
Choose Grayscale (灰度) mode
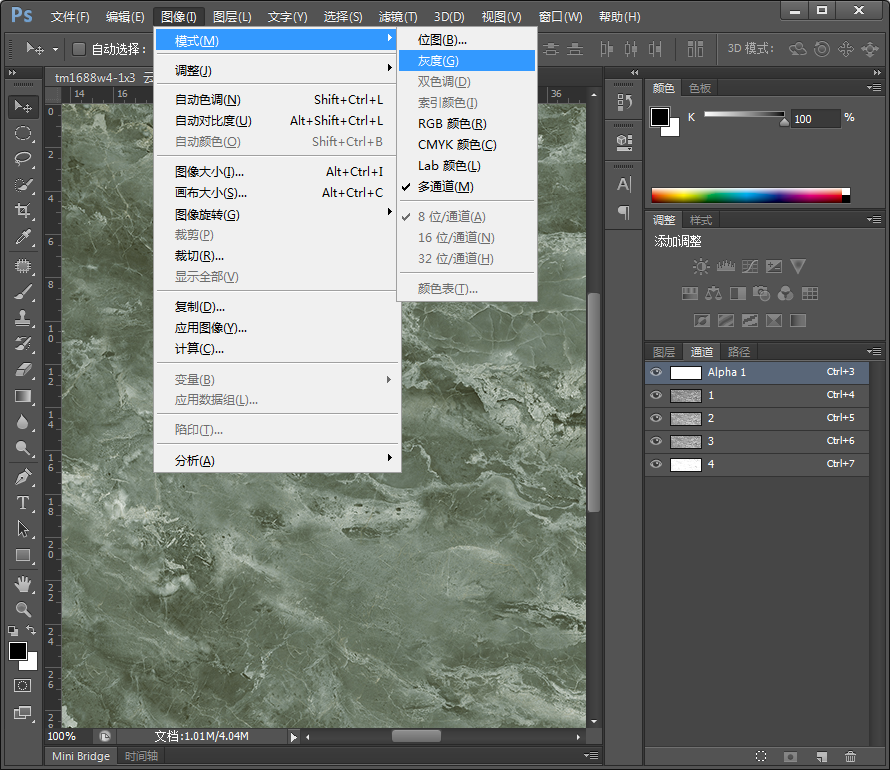tap(467, 61)
